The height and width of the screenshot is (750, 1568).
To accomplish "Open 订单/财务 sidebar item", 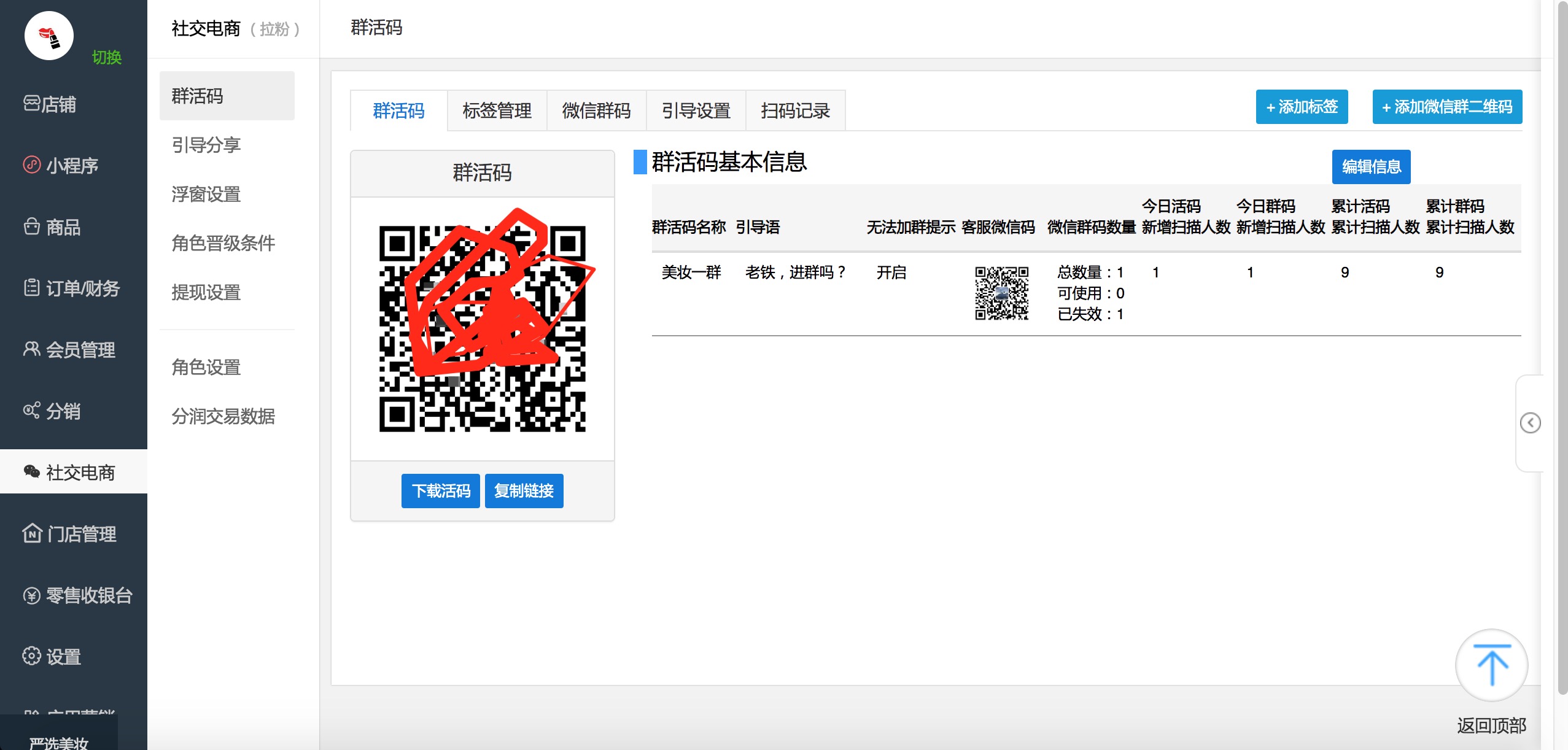I will pos(71,288).
